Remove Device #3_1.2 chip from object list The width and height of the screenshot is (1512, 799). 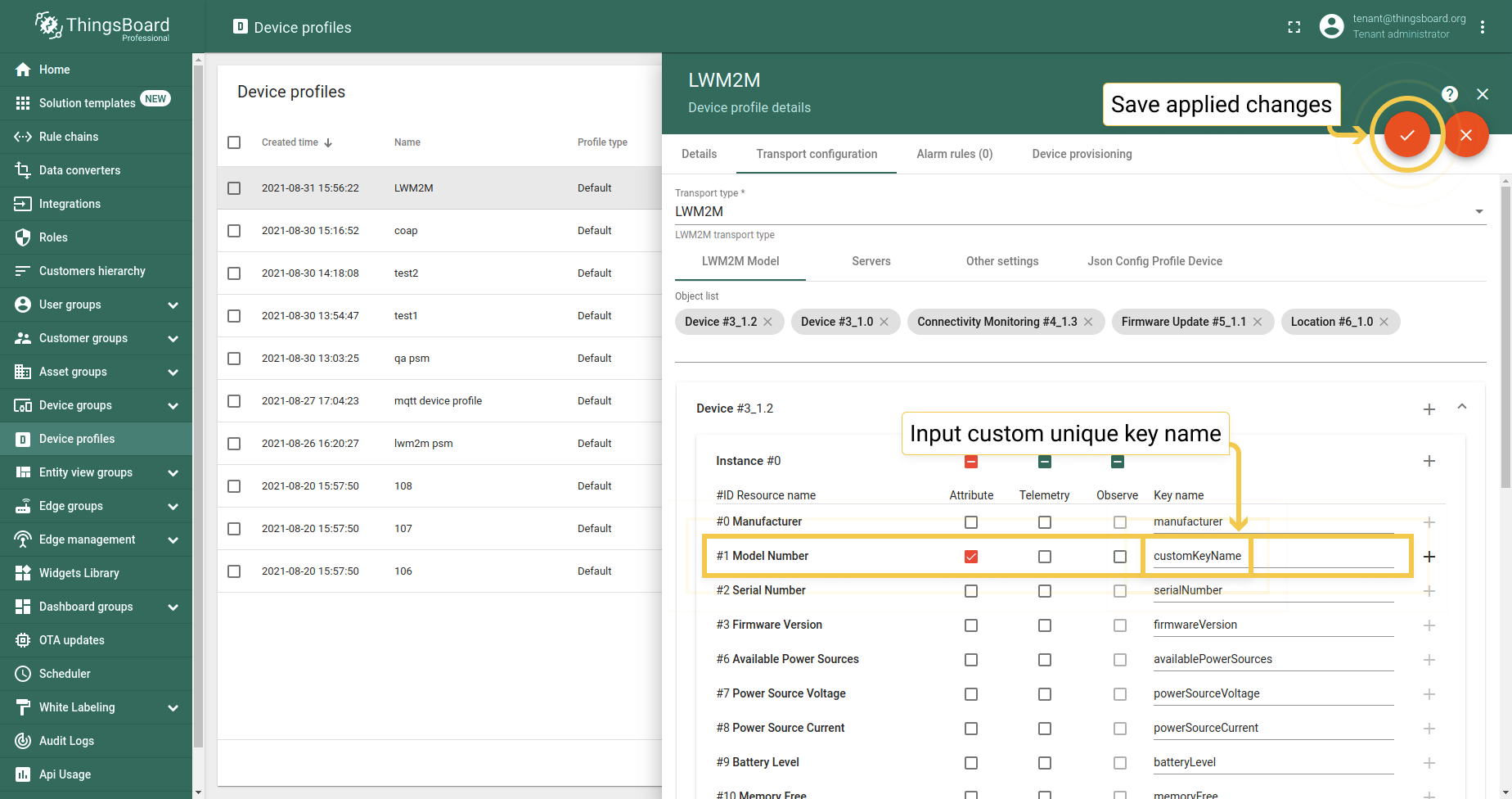tap(767, 322)
